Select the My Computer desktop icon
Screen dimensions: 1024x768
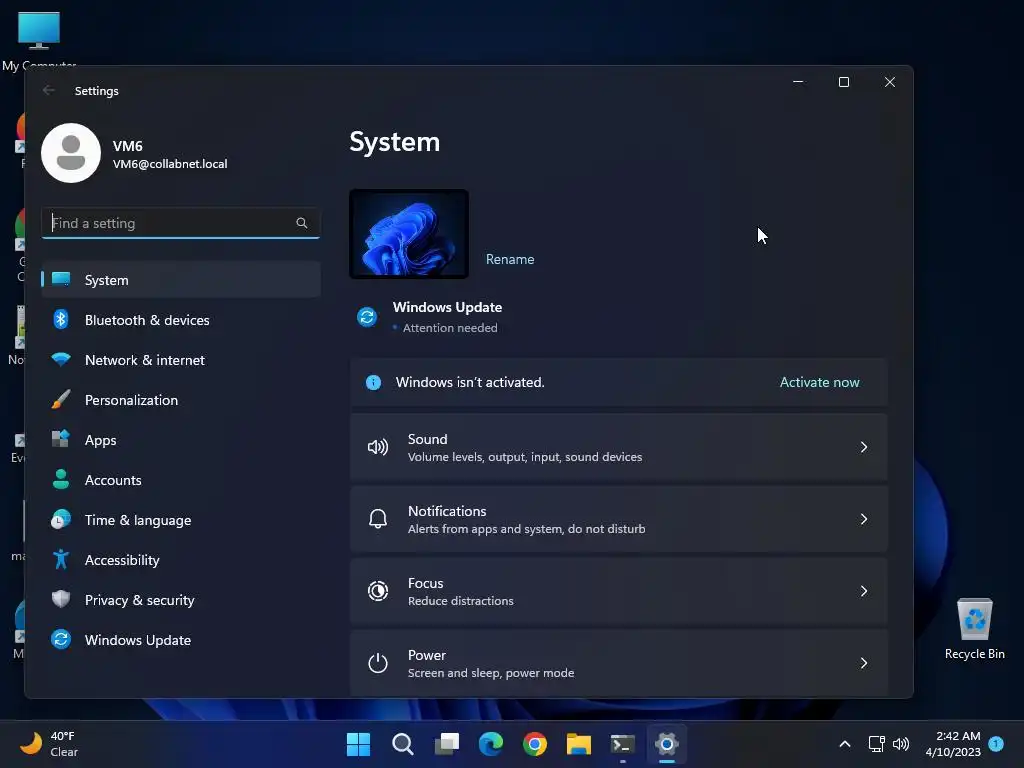tap(39, 40)
